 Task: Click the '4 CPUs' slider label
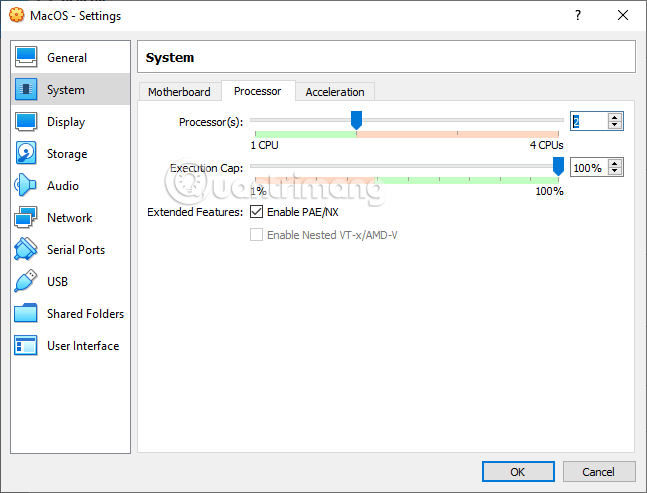[546, 145]
